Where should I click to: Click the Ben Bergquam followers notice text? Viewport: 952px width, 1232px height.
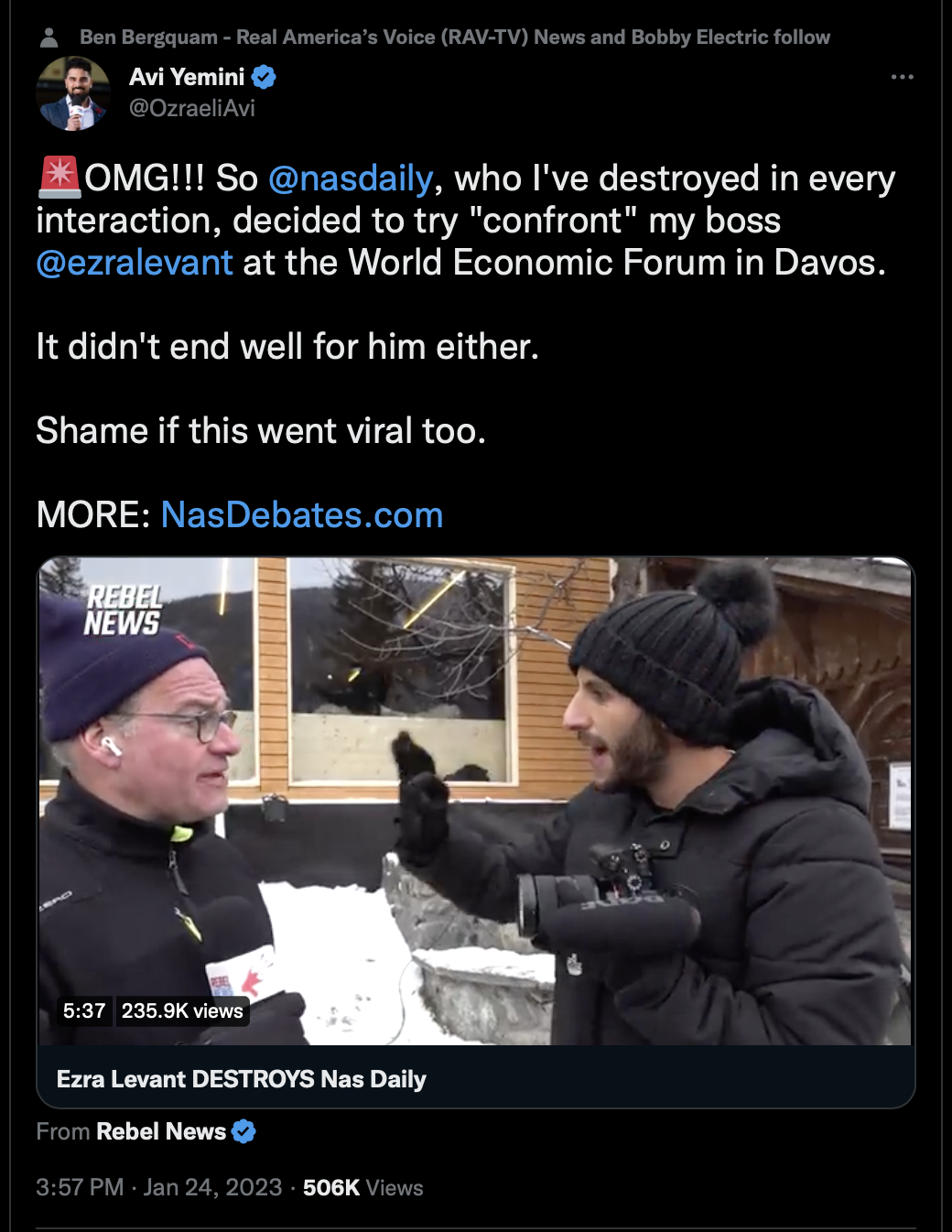point(455,38)
